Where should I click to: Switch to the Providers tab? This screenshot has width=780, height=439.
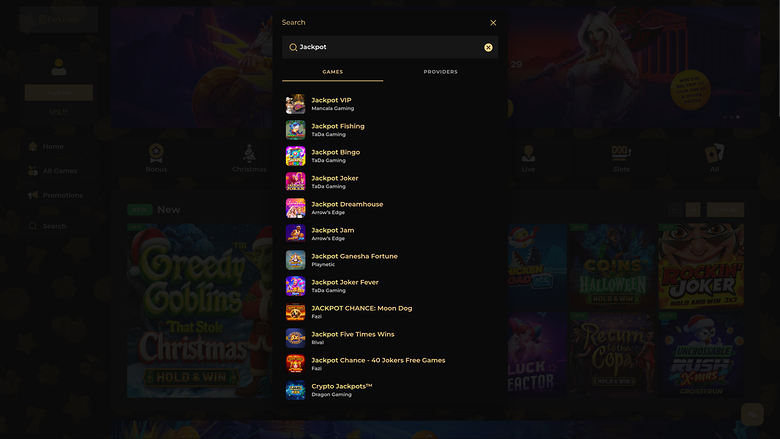(x=440, y=72)
